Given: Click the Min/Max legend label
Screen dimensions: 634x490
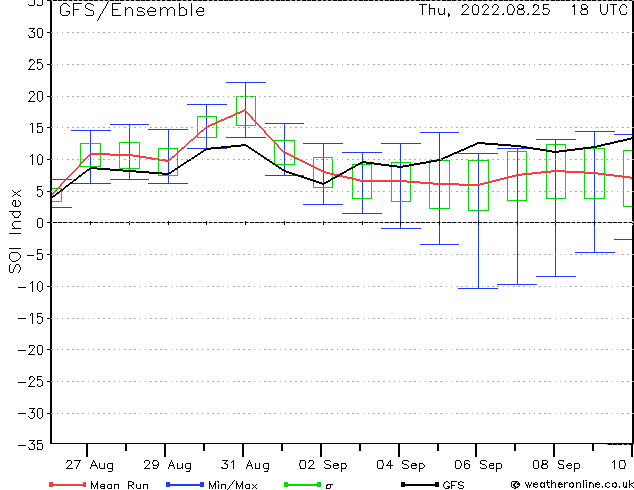Looking at the screenshot, I should tap(233, 485).
